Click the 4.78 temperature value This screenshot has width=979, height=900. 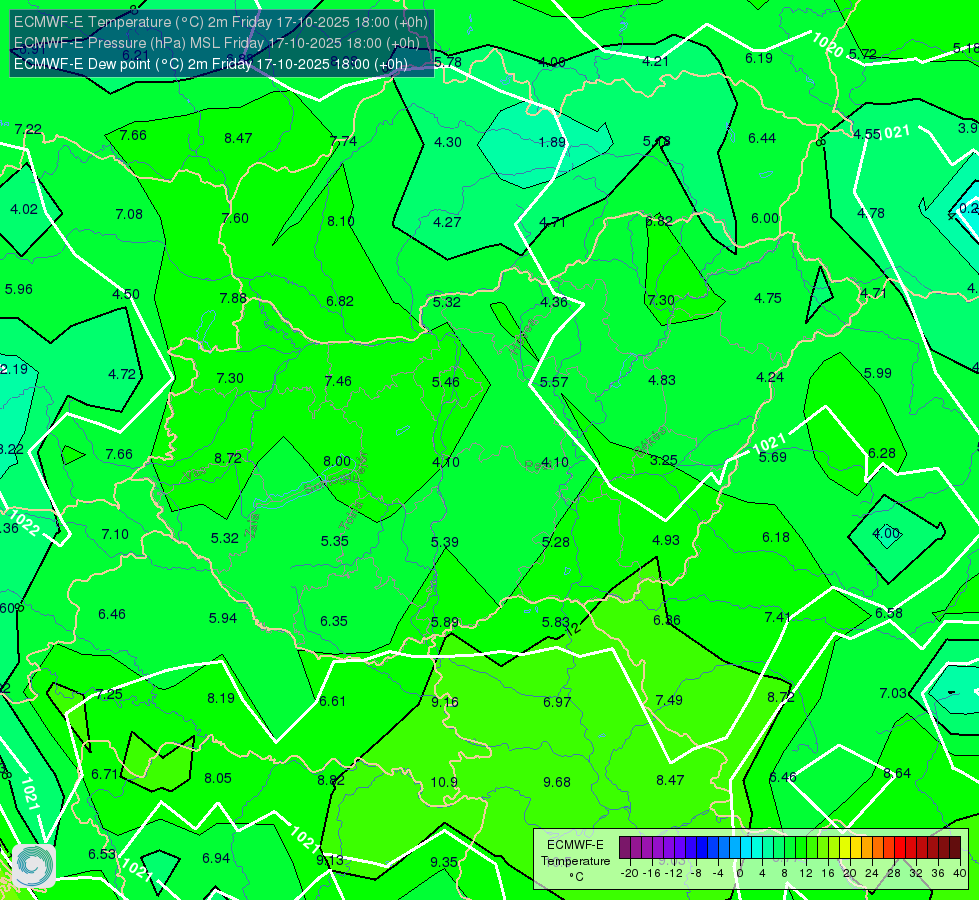871,213
